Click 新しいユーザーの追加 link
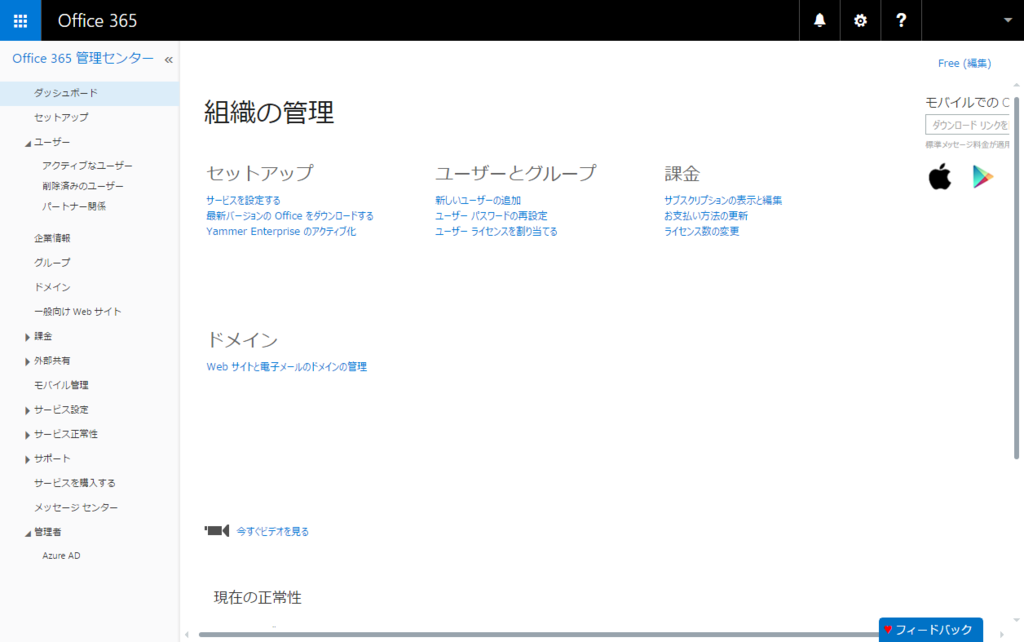This screenshot has width=1024, height=642. [478, 201]
